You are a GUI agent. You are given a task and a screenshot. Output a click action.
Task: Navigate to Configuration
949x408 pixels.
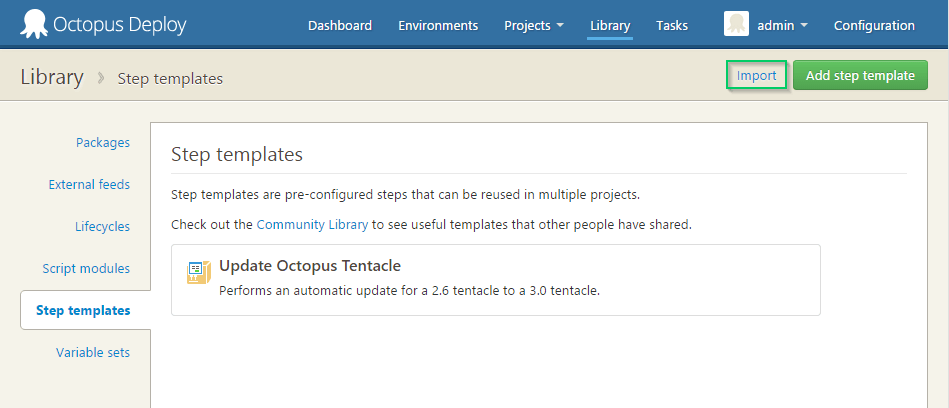pos(874,26)
